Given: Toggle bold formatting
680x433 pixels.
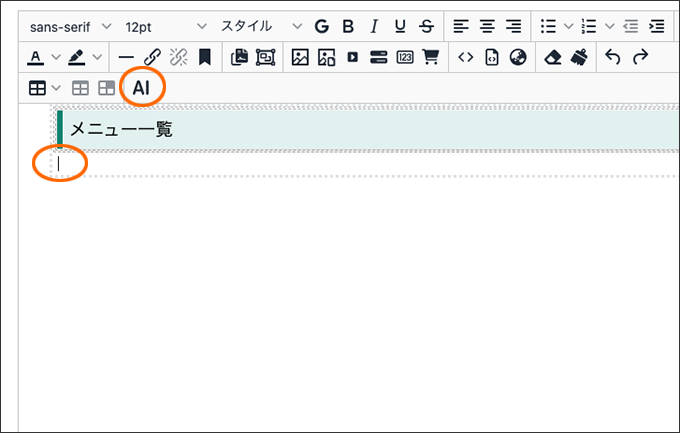Looking at the screenshot, I should click(x=348, y=27).
